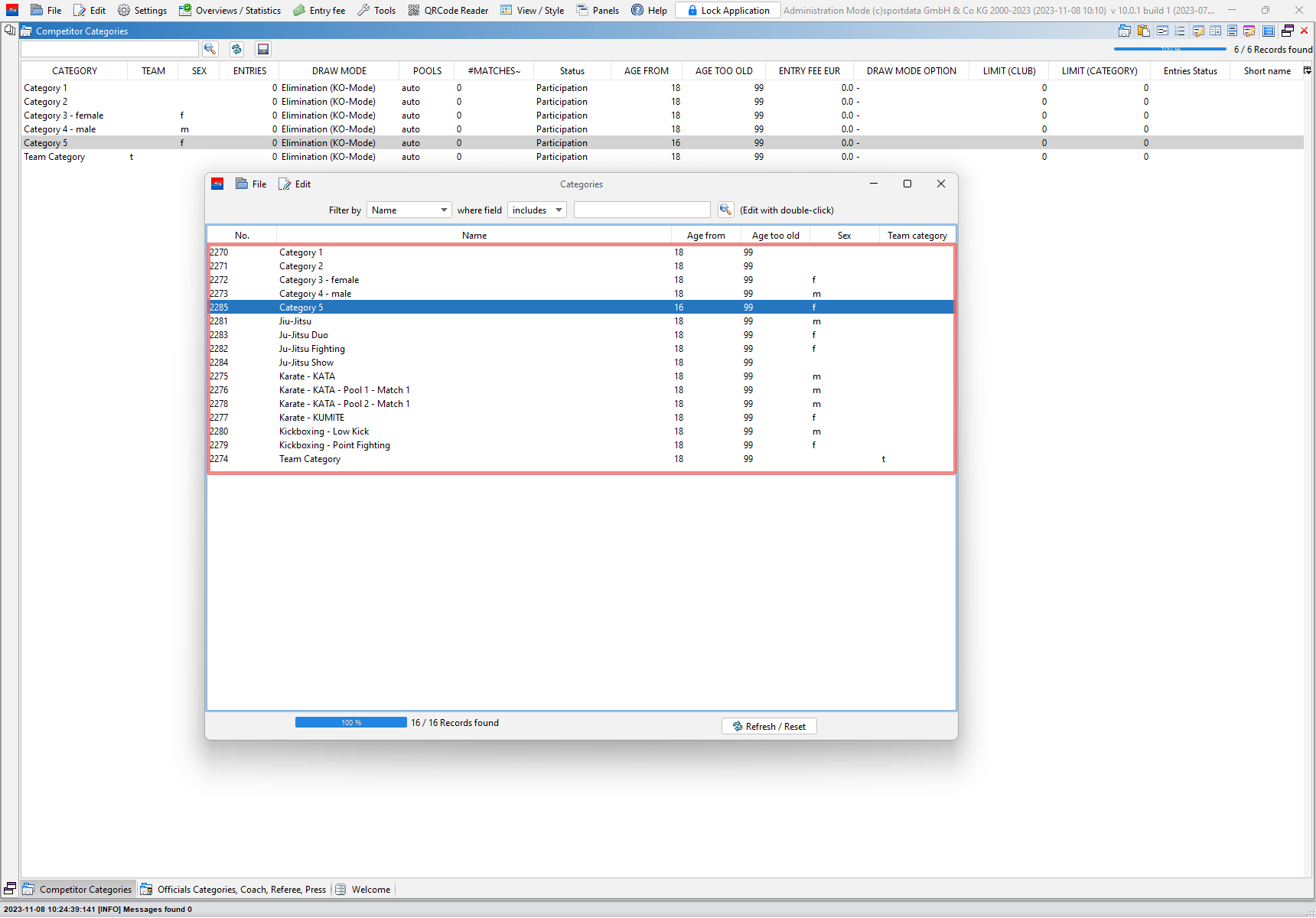Click the clipboard paste icon in panel header

coord(1144,31)
